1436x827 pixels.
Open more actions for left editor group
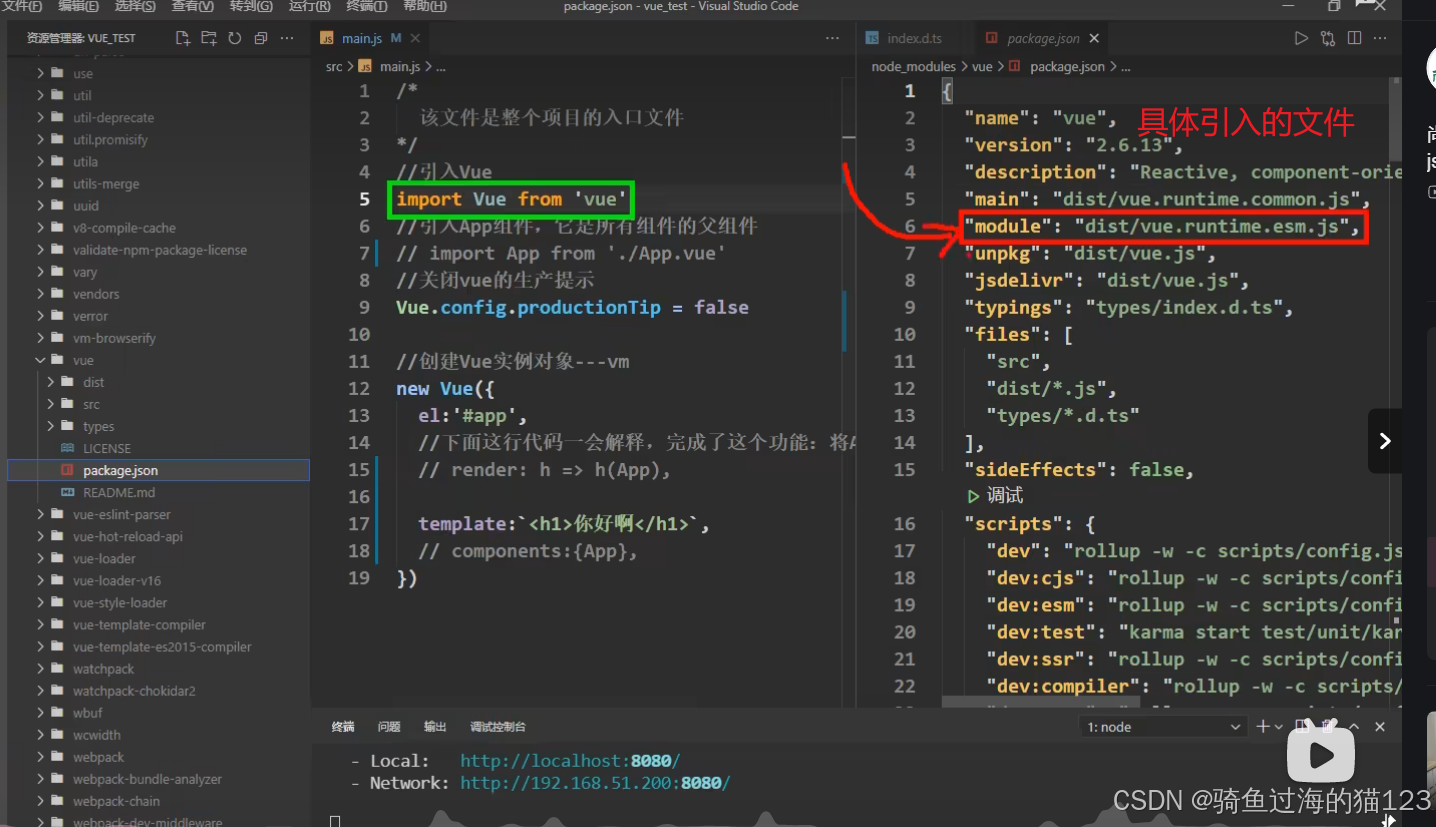[832, 38]
